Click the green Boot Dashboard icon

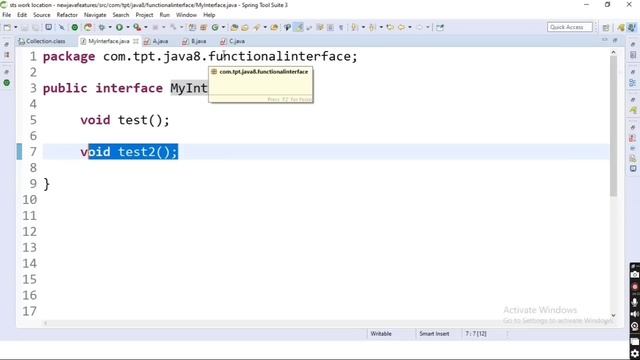tap(75, 27)
